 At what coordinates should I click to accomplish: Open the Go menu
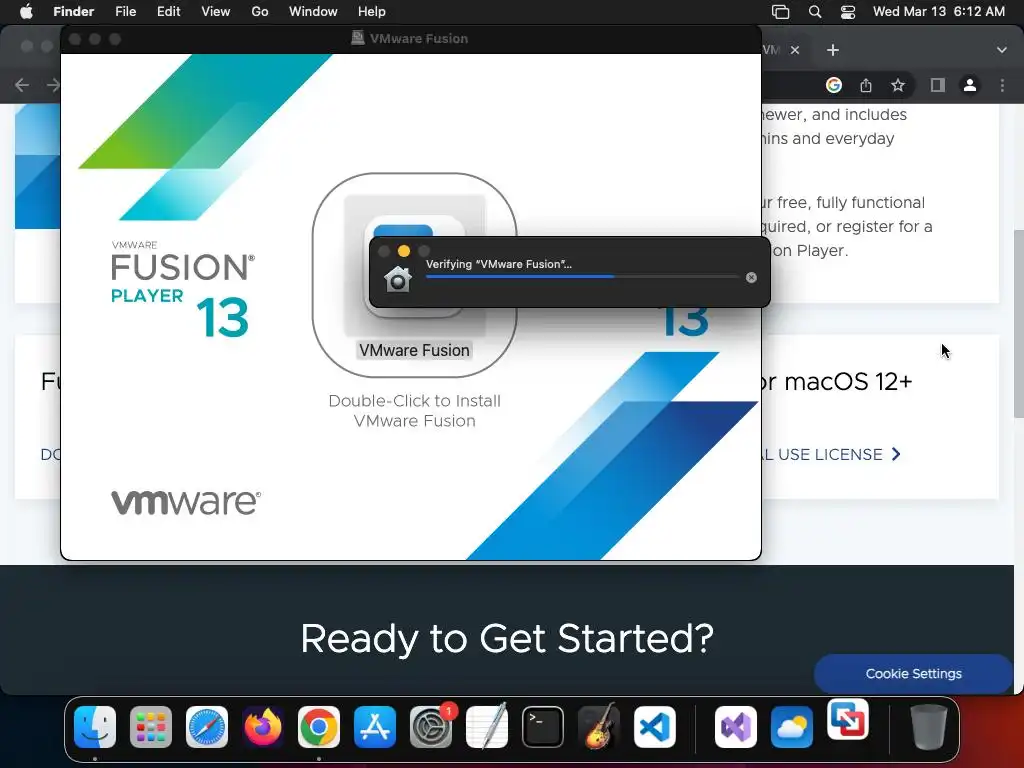click(260, 12)
